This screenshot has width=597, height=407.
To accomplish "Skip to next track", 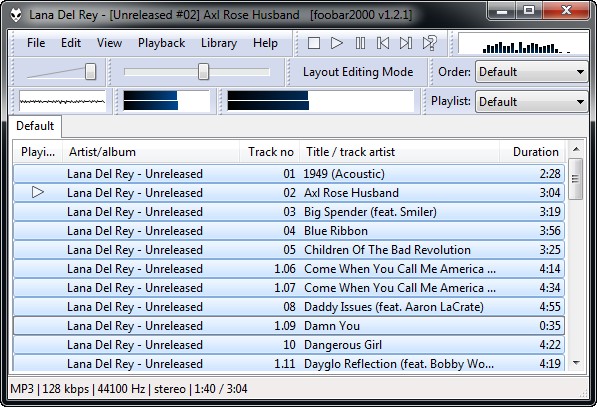I will [x=406, y=43].
